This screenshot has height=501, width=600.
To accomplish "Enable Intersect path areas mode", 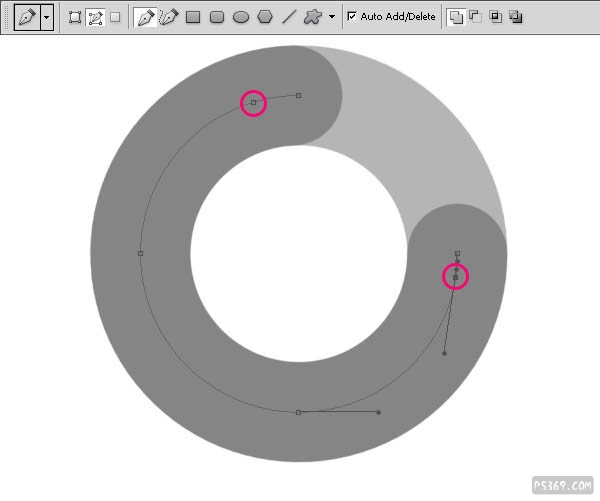I will pos(495,17).
